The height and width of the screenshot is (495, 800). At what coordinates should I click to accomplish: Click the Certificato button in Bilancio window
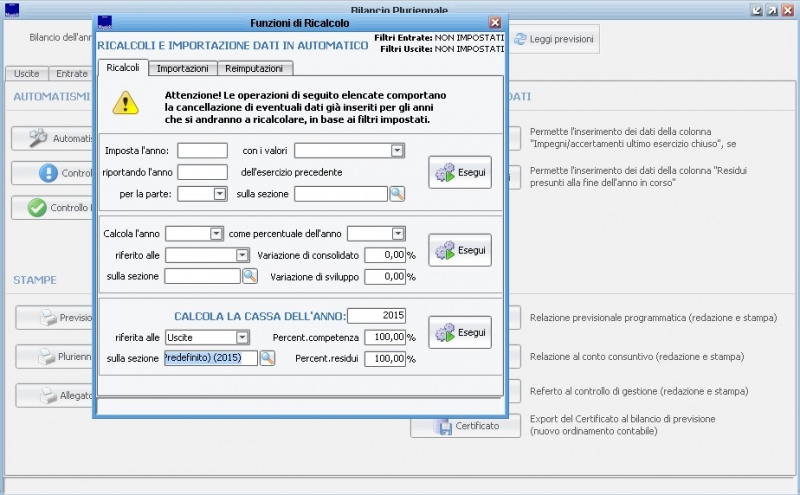(x=466, y=426)
